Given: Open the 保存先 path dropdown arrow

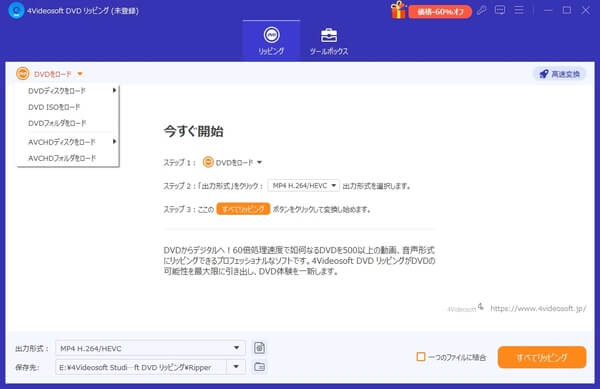Looking at the screenshot, I should pyautogui.click(x=236, y=367).
